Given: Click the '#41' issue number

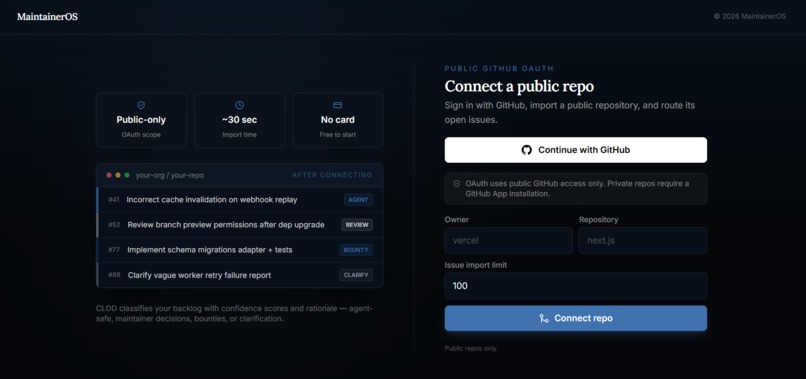Looking at the screenshot, I should (x=114, y=200).
